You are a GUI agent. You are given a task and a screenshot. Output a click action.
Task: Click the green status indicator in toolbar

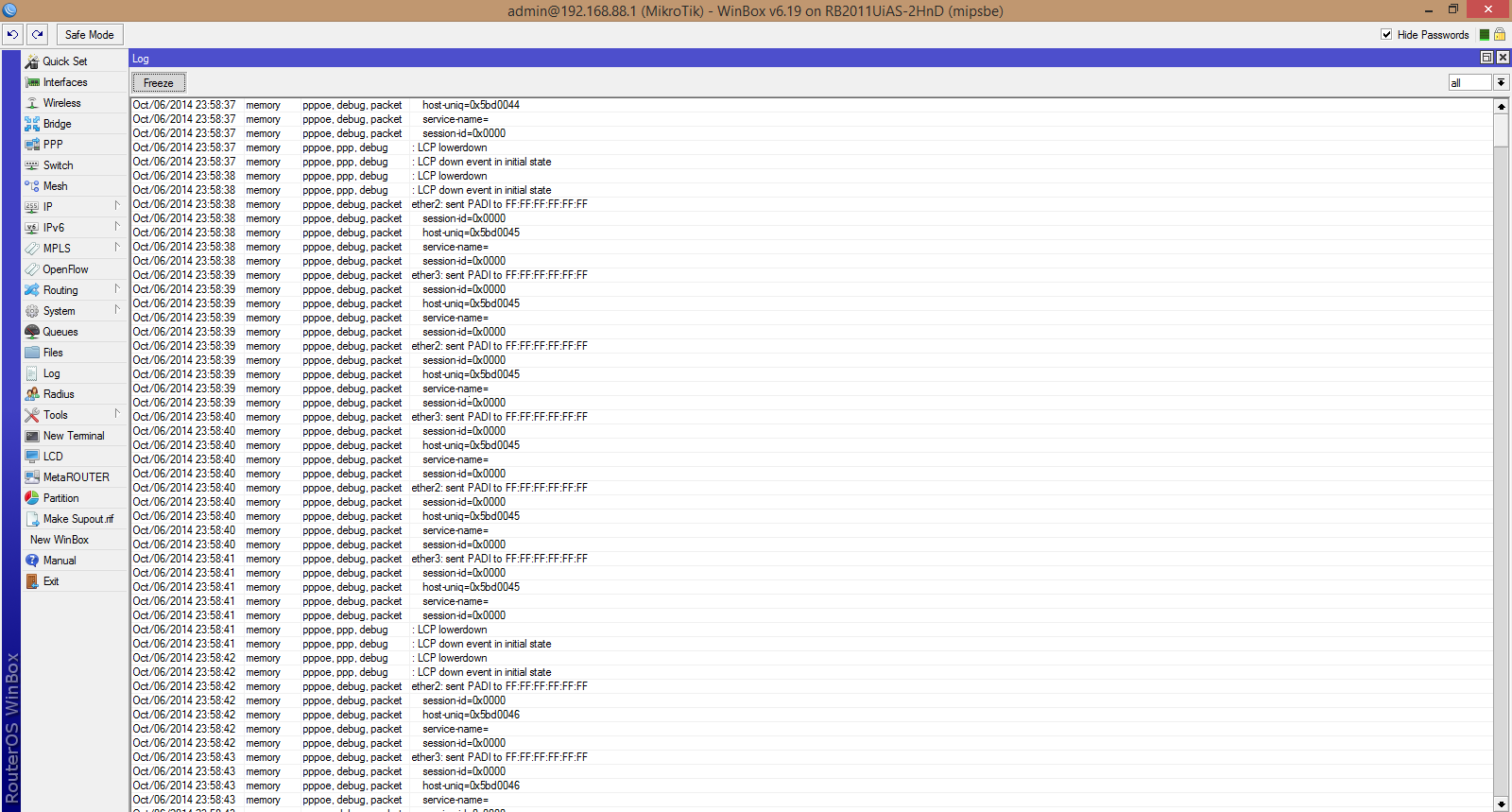click(1485, 35)
